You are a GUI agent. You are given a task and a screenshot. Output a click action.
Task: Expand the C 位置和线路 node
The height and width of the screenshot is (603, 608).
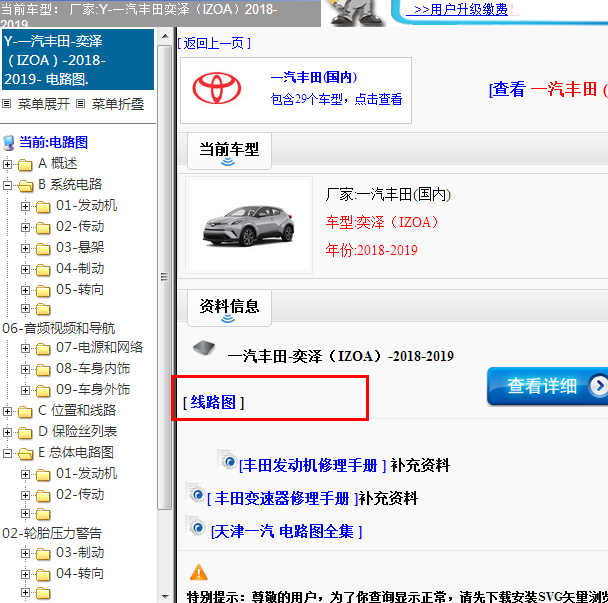(x=7, y=411)
